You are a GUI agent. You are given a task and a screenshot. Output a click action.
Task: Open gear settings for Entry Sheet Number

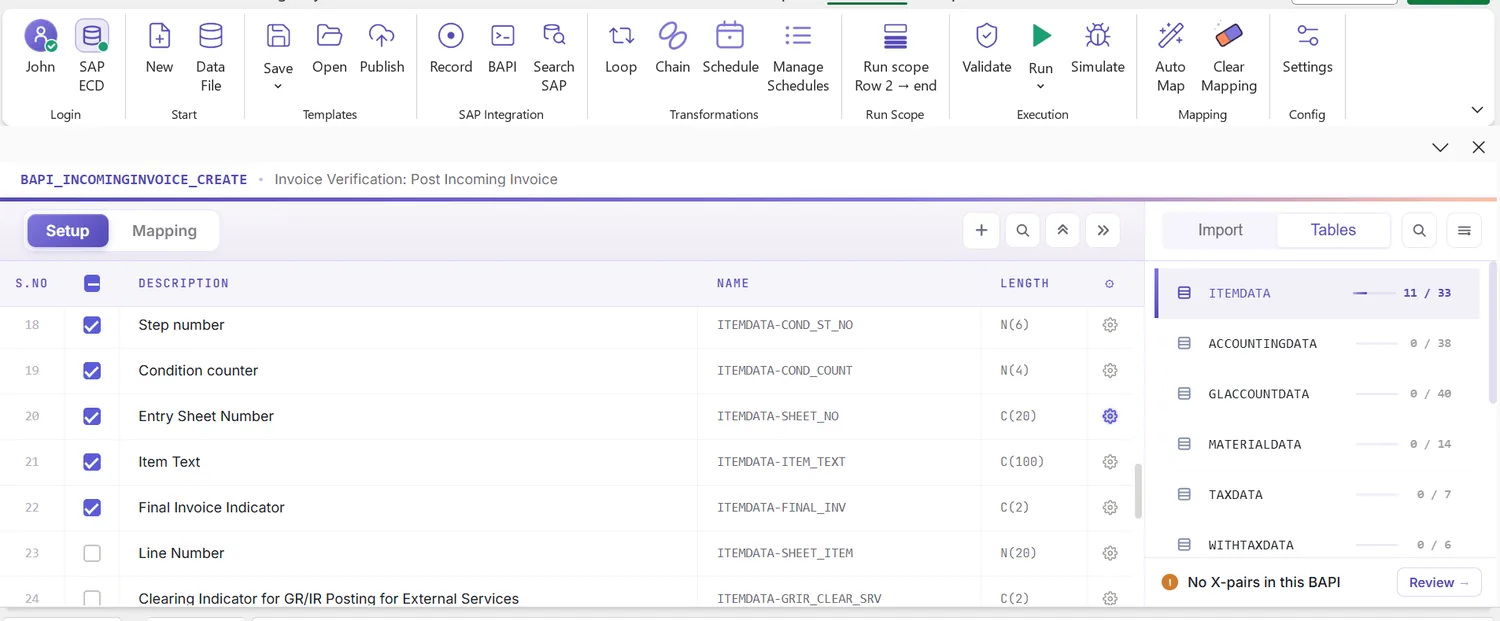point(1109,416)
